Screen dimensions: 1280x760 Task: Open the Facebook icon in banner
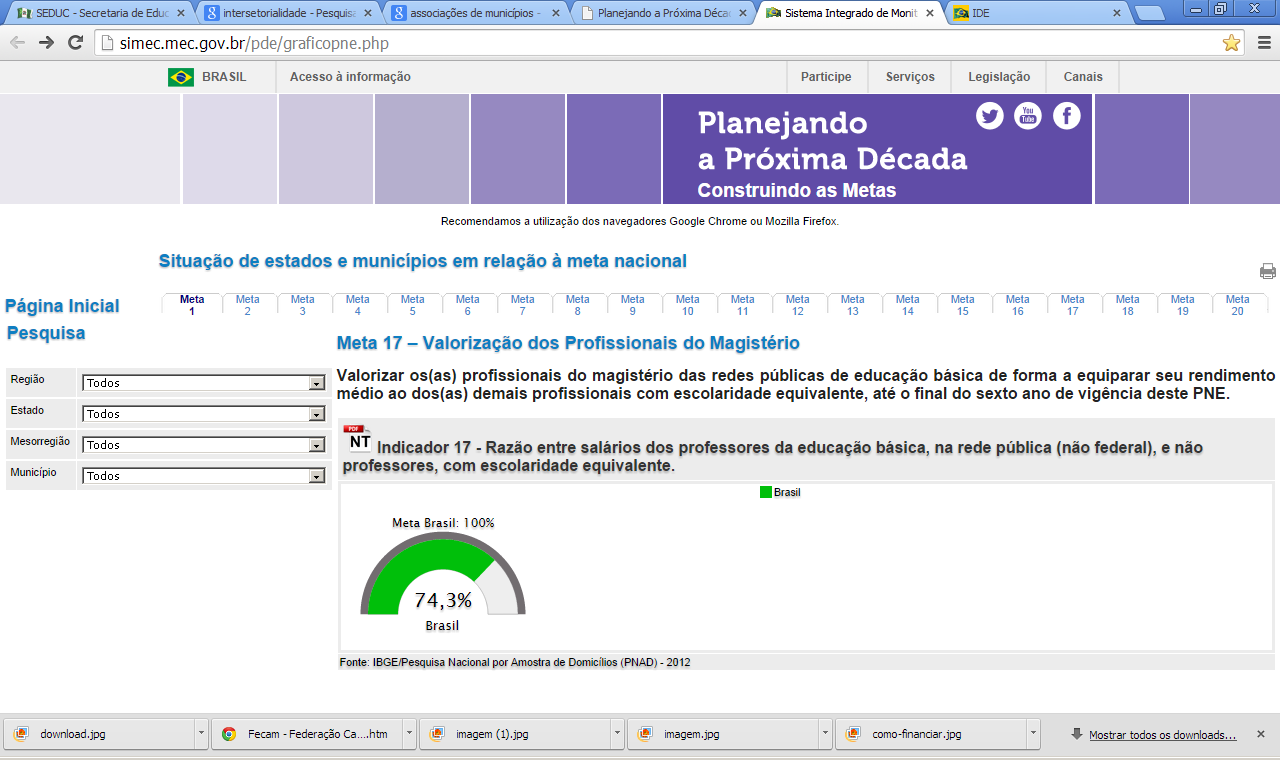coord(1067,116)
